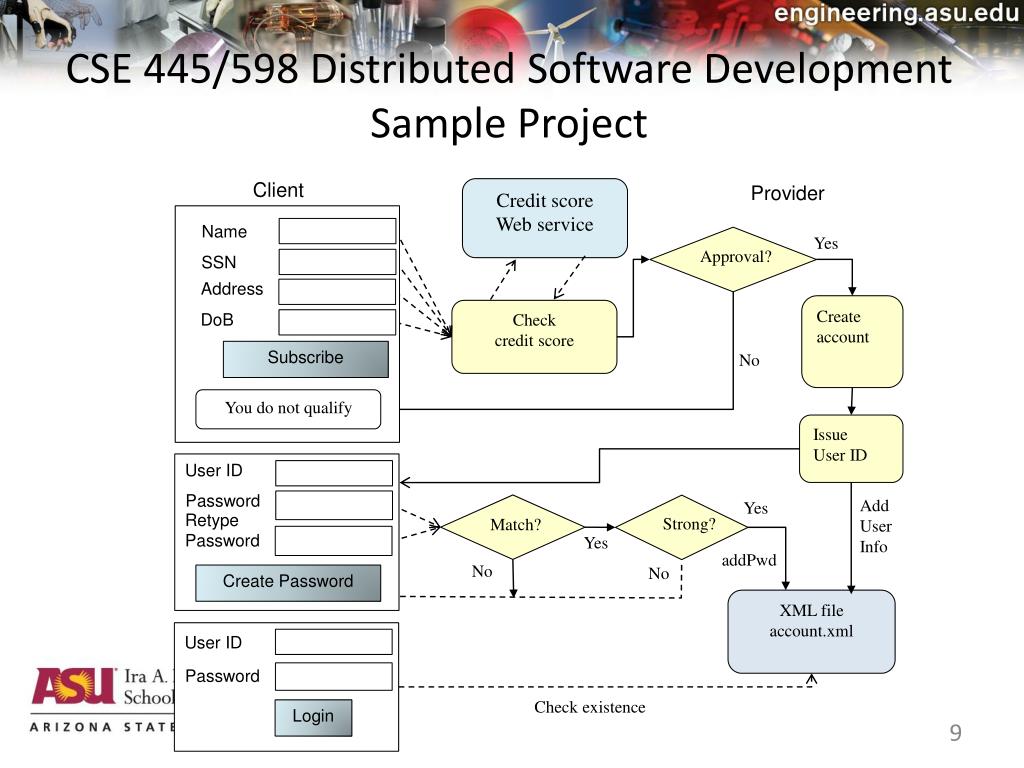Click Password field above Retype Password
Image resolution: width=1024 pixels, height=768 pixels.
coord(334,505)
